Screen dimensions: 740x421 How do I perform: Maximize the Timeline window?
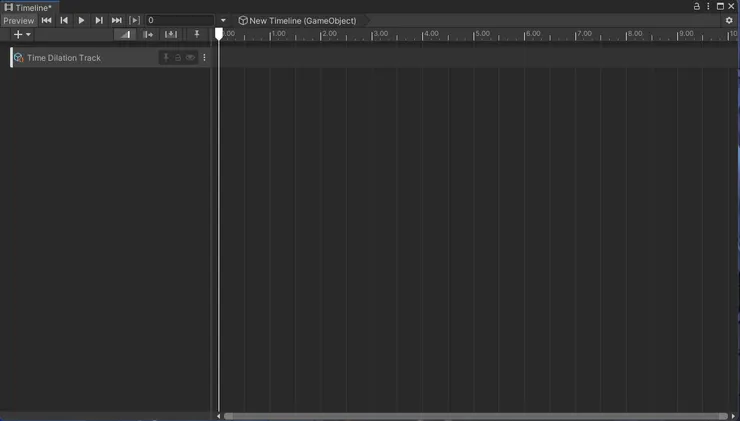click(720, 6)
